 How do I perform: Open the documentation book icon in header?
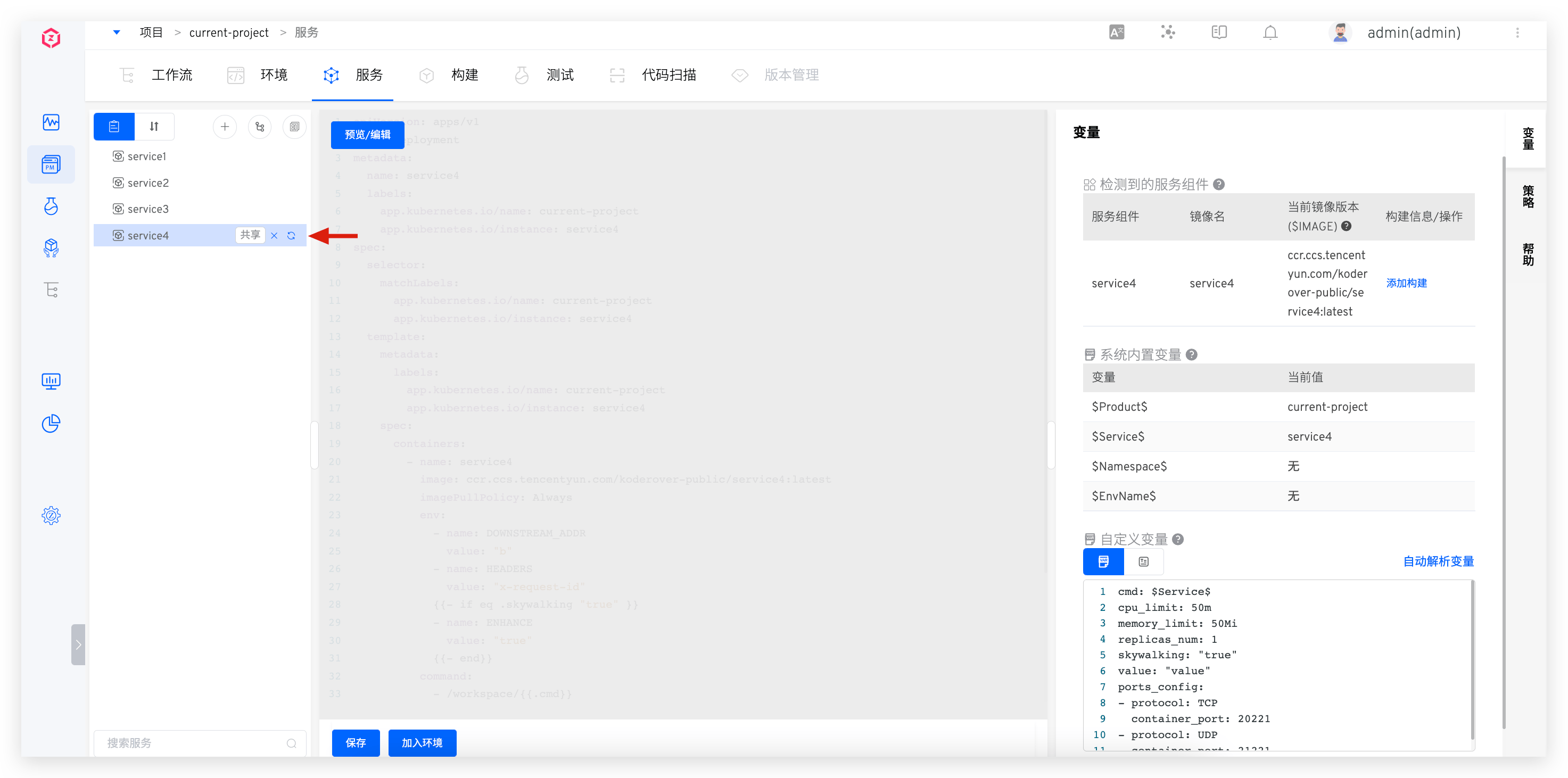point(1219,33)
